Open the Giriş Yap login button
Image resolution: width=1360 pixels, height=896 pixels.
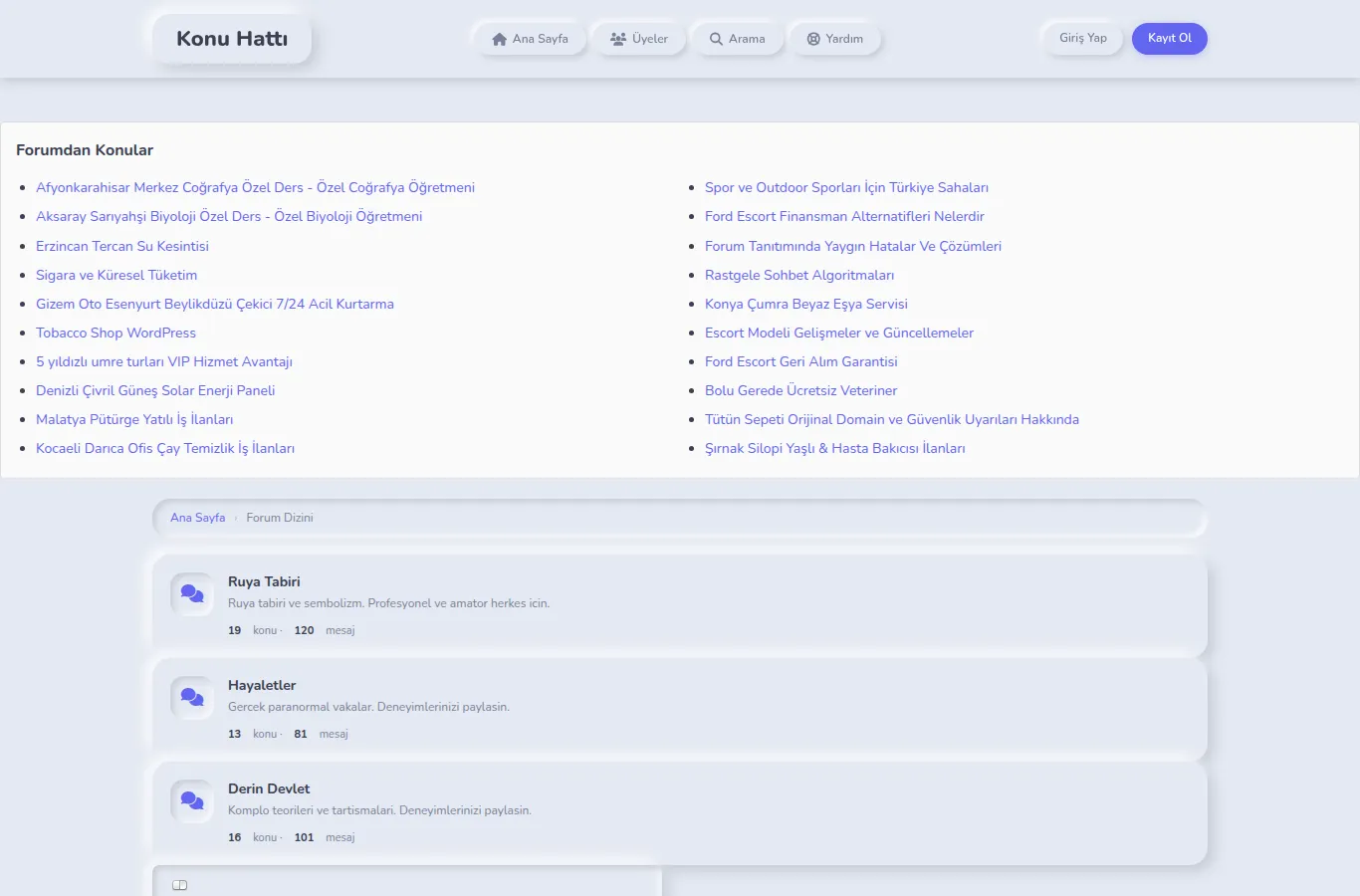(1083, 38)
